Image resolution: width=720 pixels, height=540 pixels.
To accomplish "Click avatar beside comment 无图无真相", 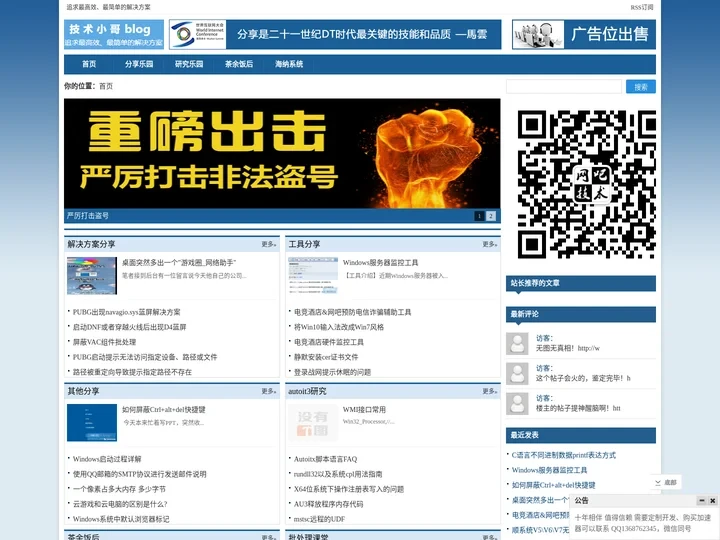I will (518, 344).
